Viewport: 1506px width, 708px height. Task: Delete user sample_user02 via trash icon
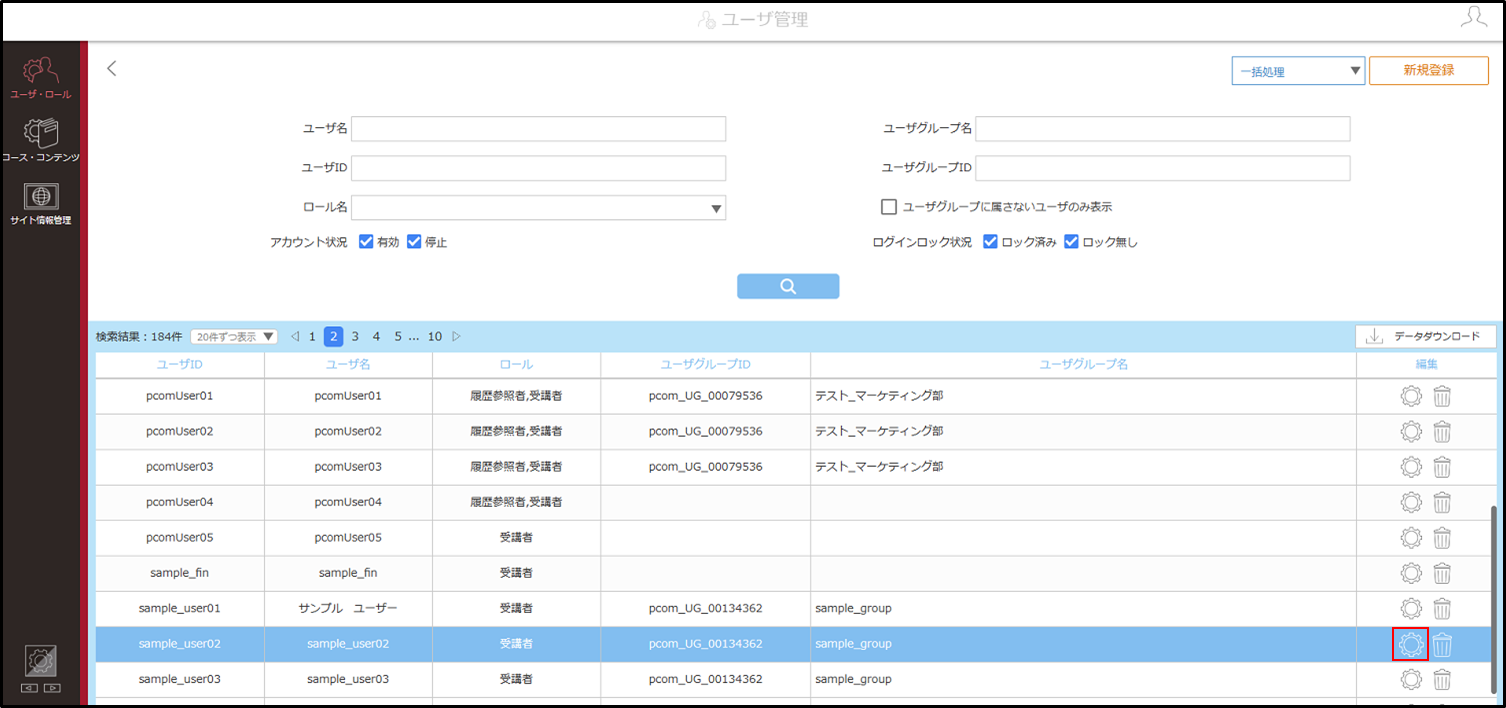[1442, 645]
